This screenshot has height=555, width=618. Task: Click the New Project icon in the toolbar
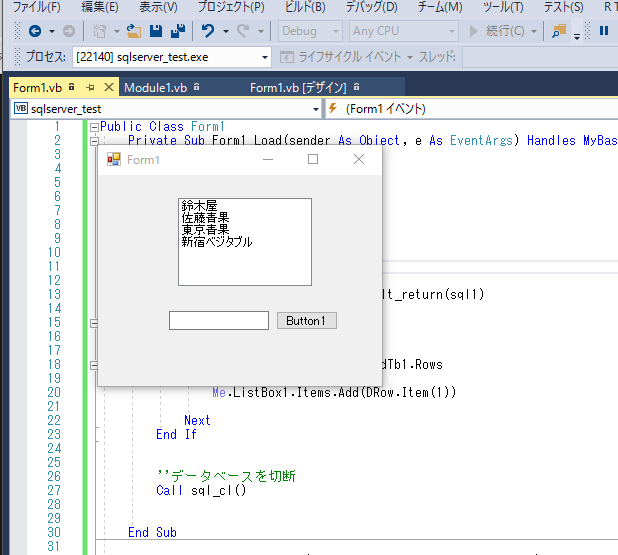[x=100, y=31]
